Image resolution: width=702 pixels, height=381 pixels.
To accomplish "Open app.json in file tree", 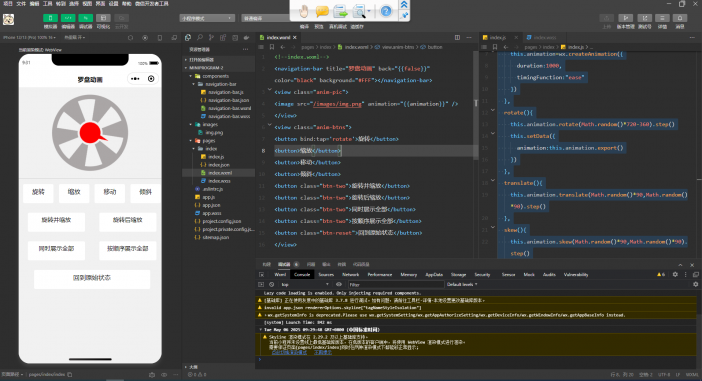I will pos(211,205).
